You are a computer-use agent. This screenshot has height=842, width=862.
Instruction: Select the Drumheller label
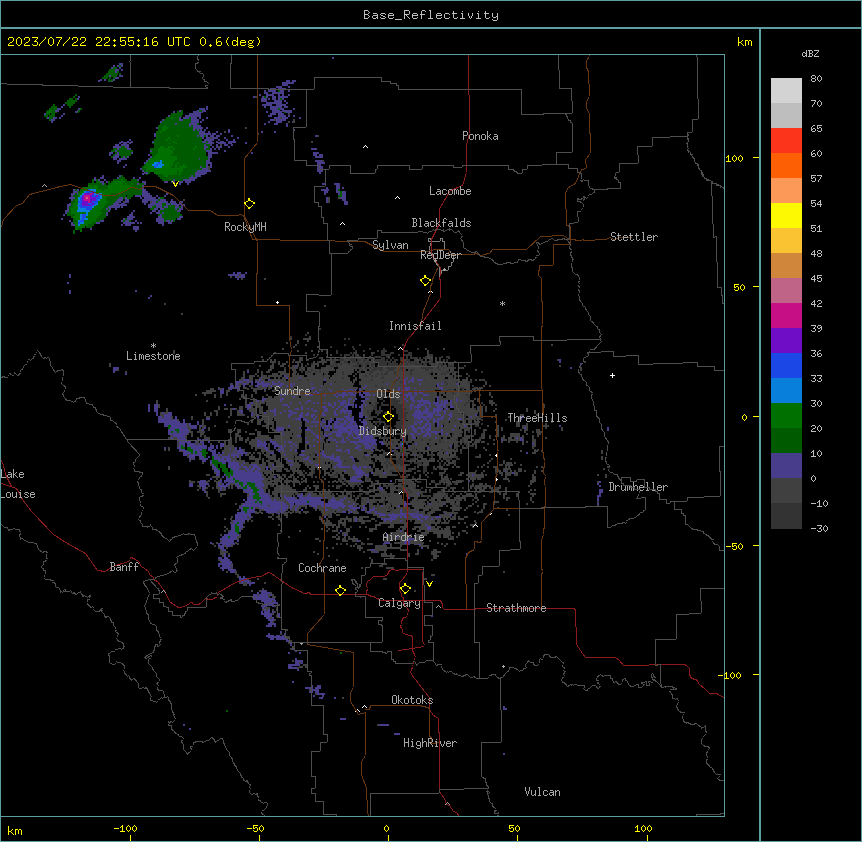(x=638, y=487)
